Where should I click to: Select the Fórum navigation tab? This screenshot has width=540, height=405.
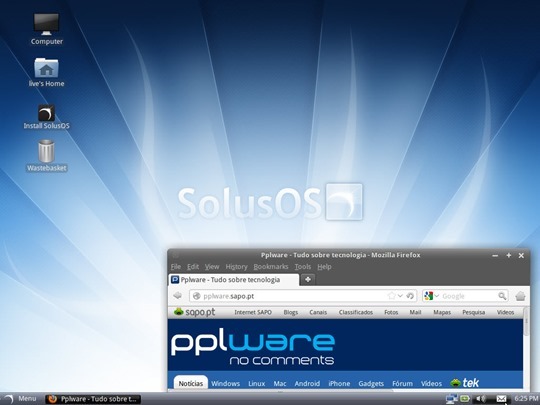click(x=402, y=383)
